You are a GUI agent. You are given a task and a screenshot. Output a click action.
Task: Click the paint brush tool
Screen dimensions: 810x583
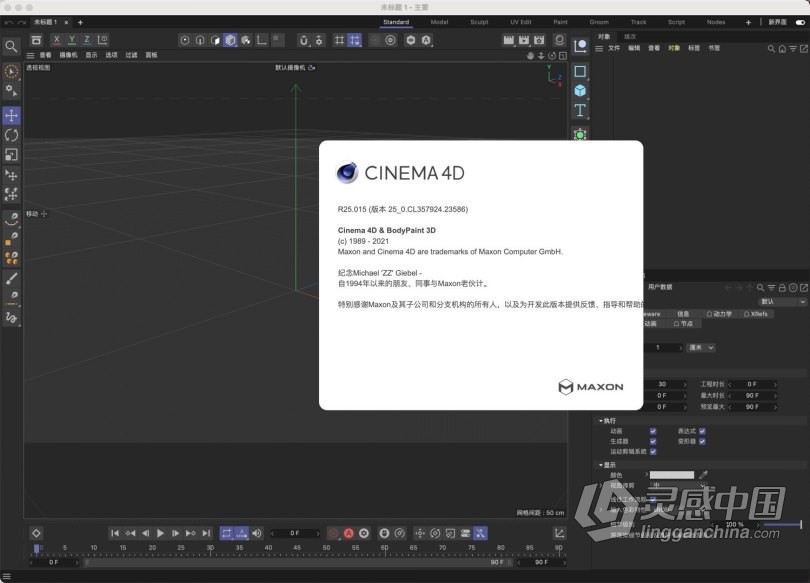coord(11,278)
